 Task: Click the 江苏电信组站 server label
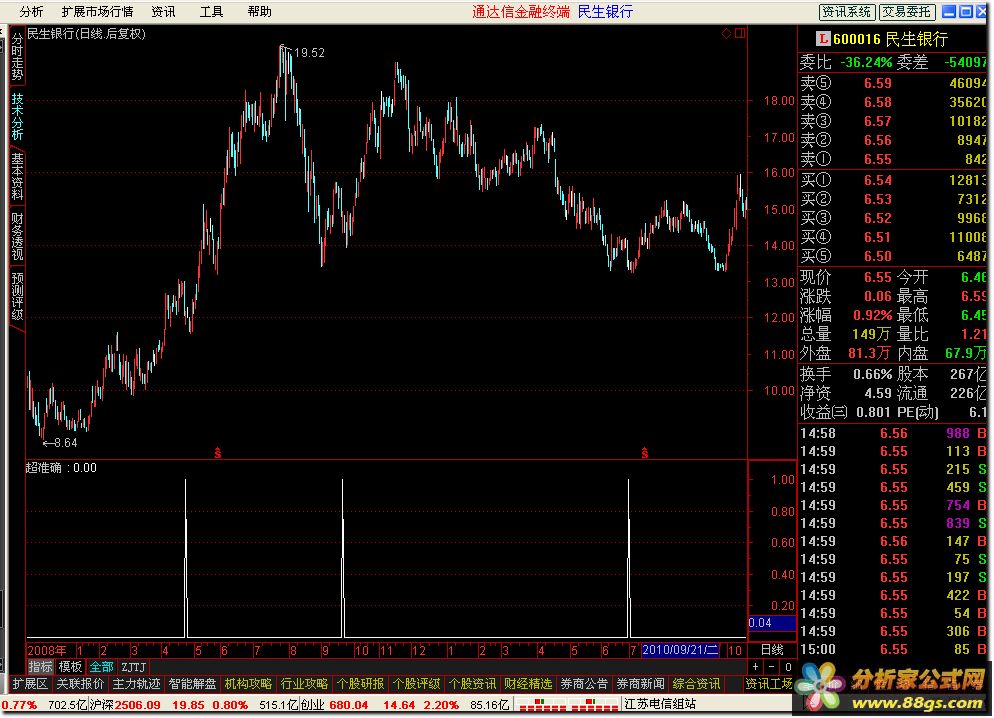coord(660,704)
